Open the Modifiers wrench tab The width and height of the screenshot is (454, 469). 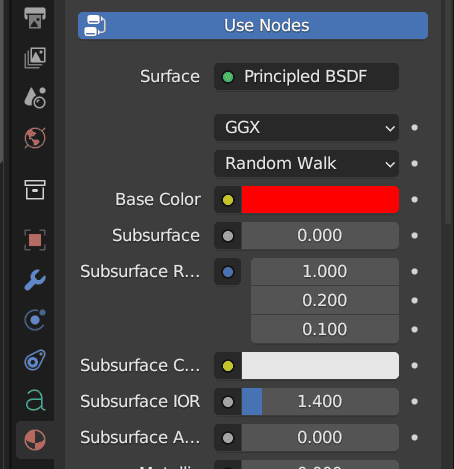point(35,280)
